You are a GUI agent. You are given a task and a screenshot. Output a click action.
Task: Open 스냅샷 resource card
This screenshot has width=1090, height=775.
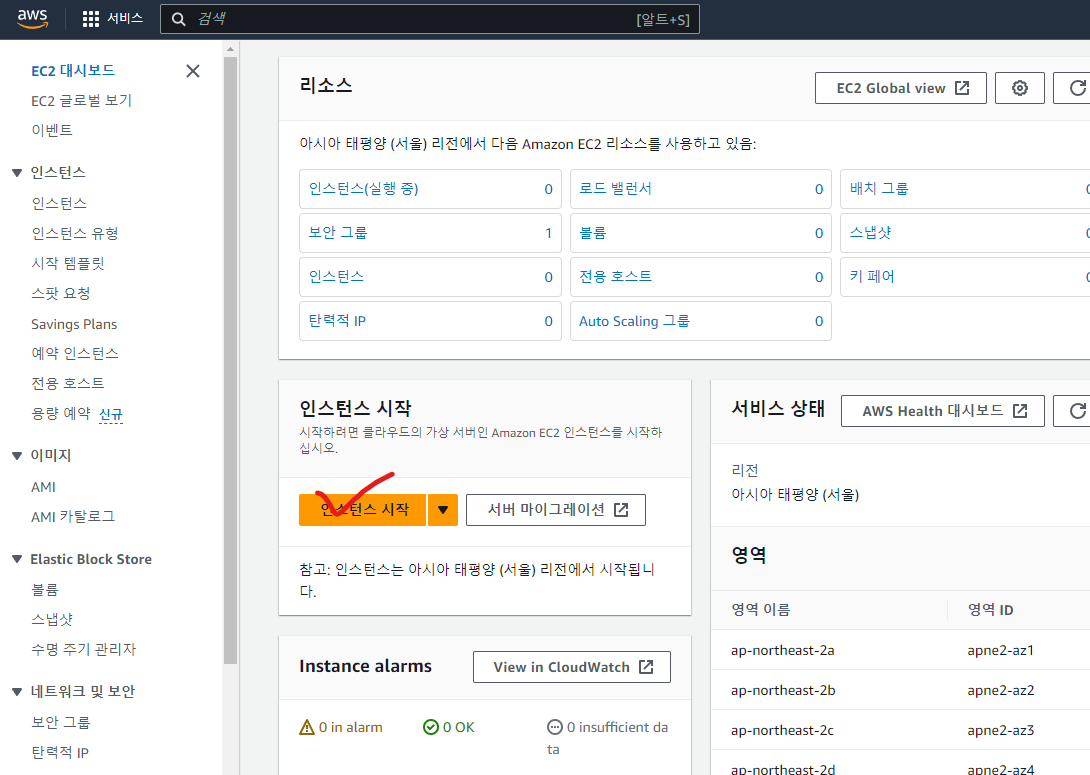(966, 233)
